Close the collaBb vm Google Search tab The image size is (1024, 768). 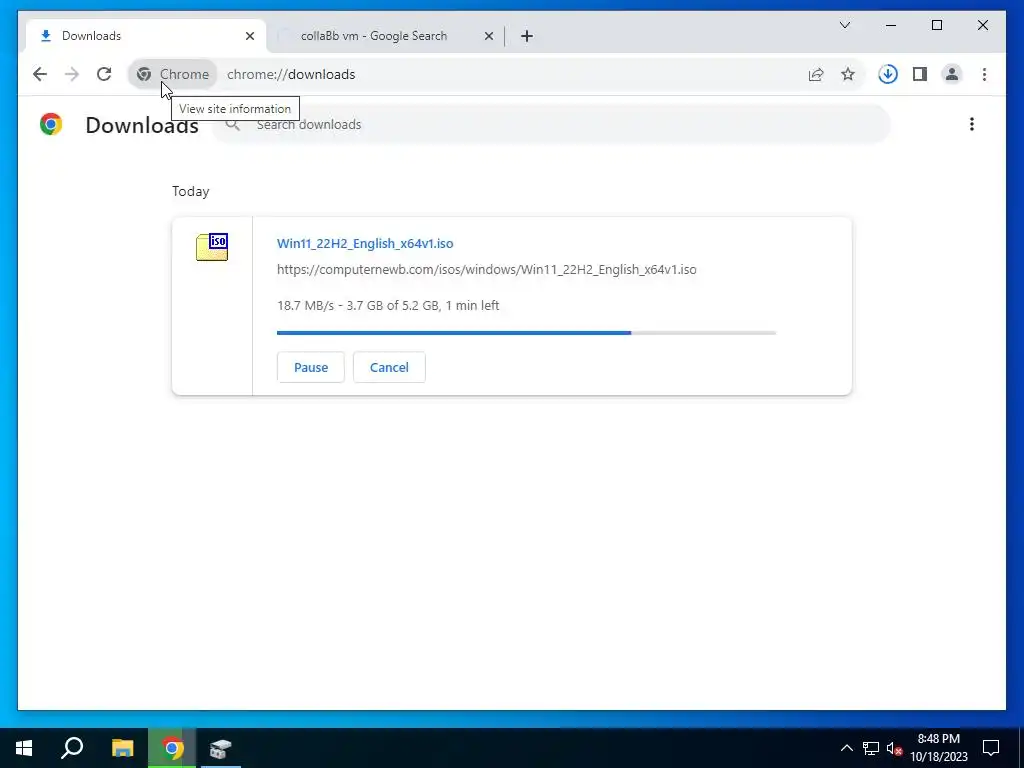pos(488,36)
